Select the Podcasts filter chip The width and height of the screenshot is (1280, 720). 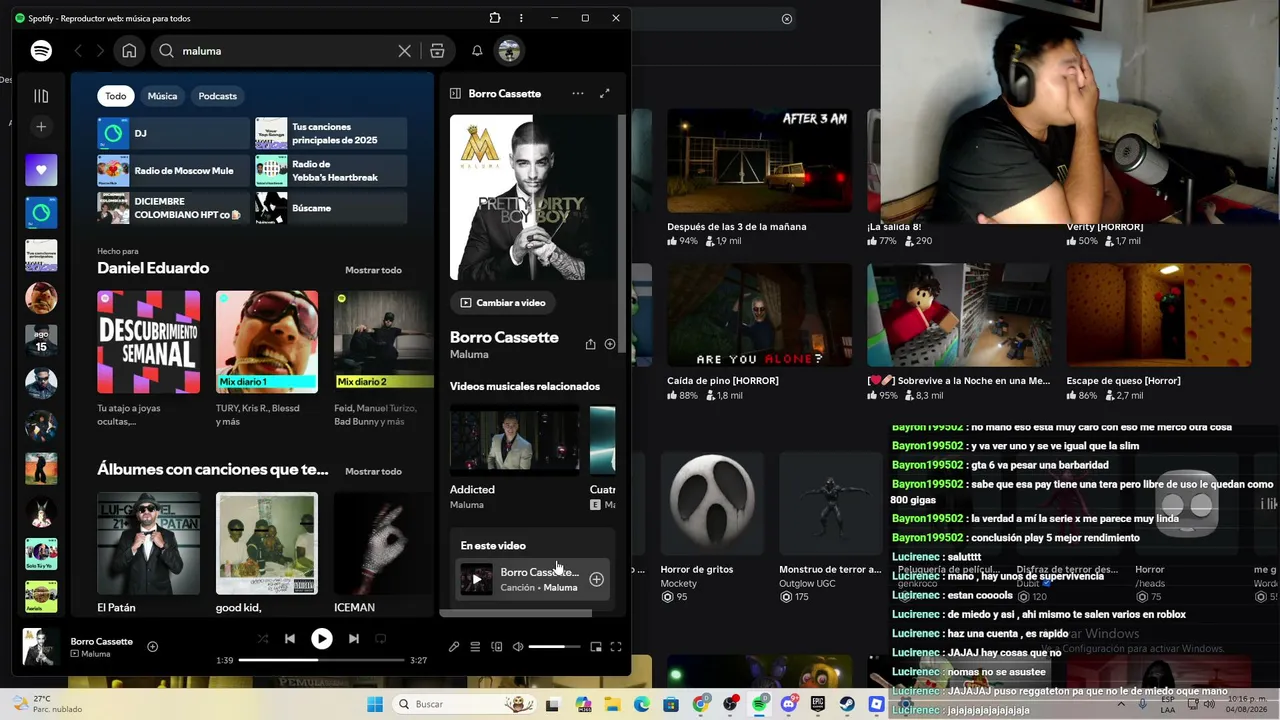(217, 96)
